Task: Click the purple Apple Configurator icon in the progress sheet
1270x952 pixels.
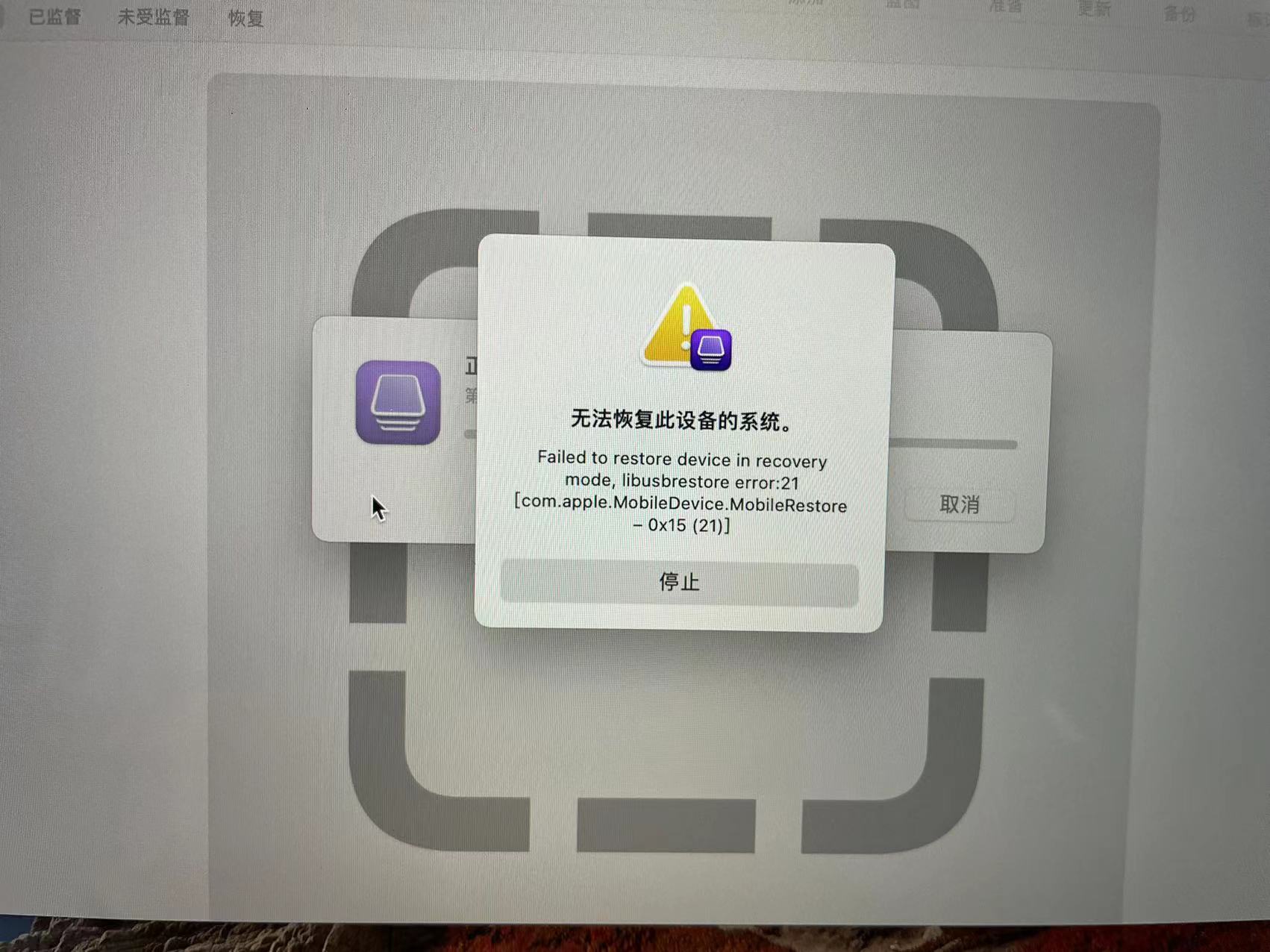Action: pyautogui.click(x=398, y=403)
